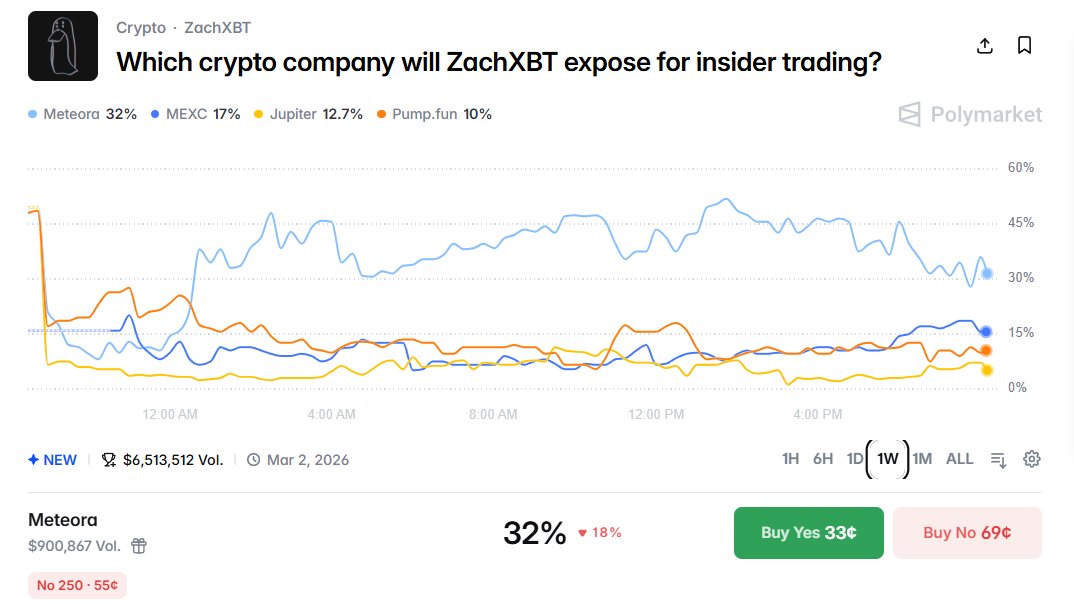
Task: Click the Polymarket logo watermark
Action: 969,115
